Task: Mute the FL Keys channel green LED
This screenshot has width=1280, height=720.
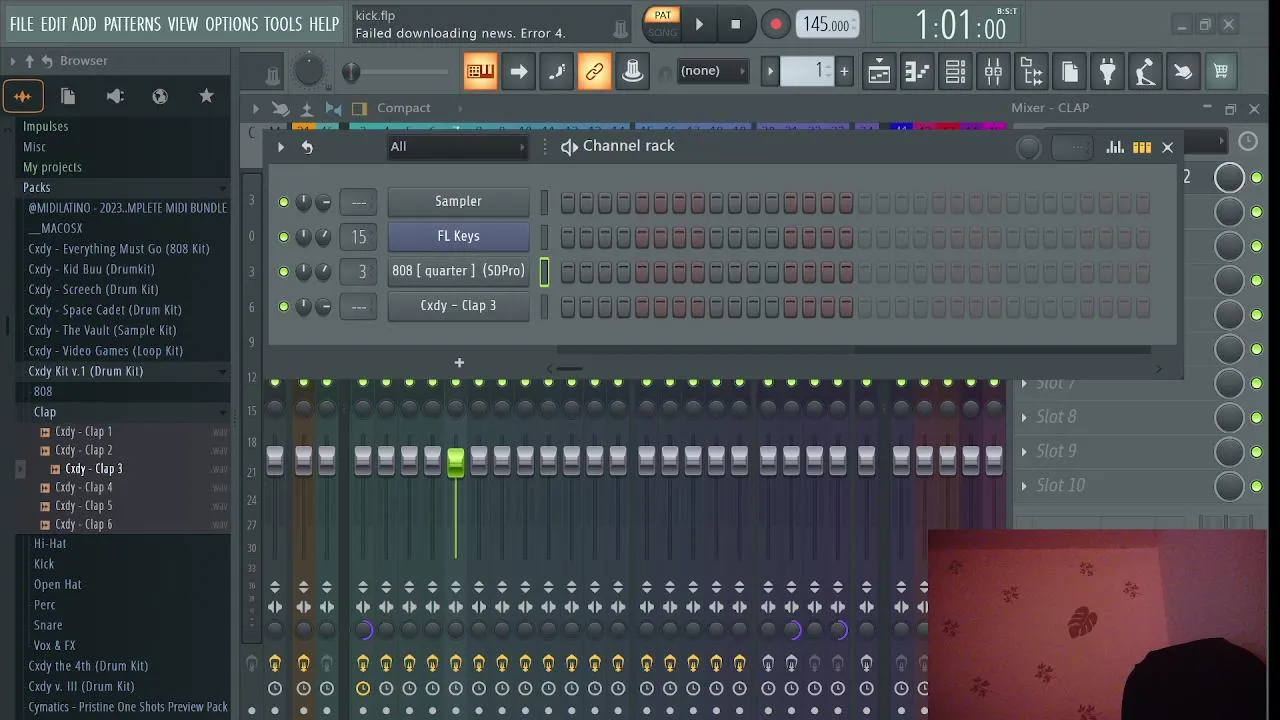Action: coord(284,237)
